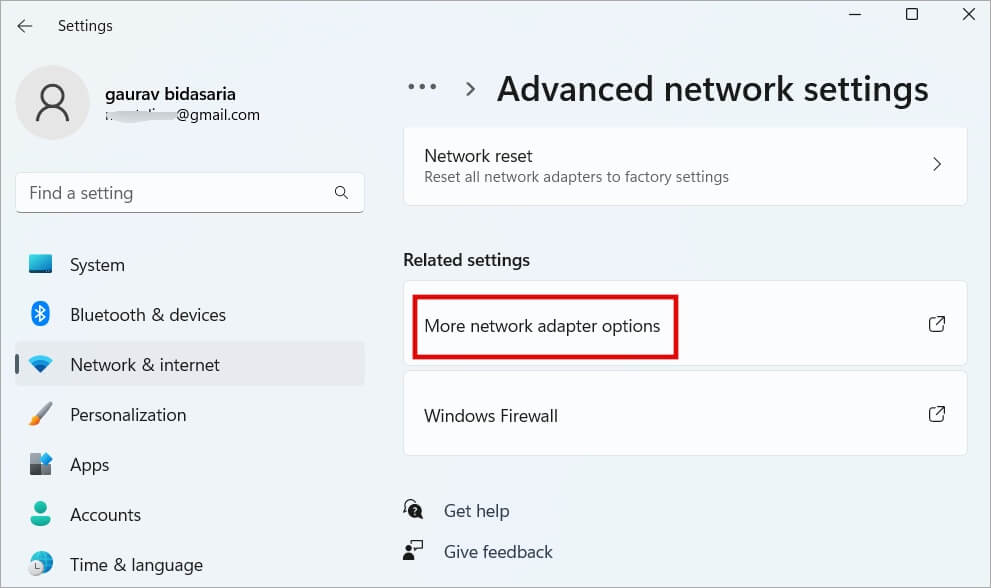Click the Give feedback person icon
This screenshot has width=991, height=588.
pyautogui.click(x=413, y=550)
